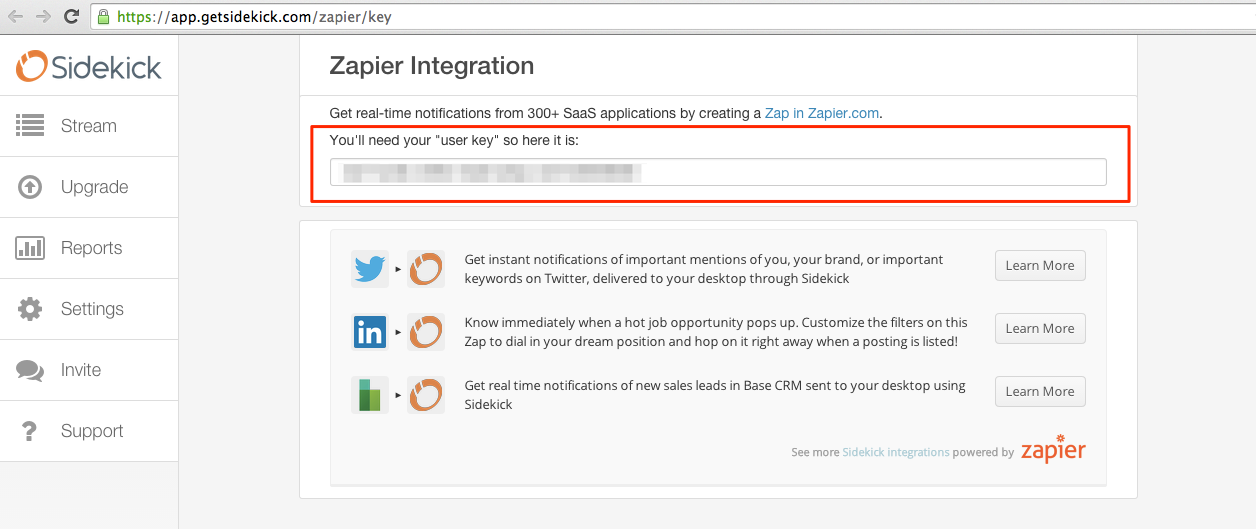The image size is (1256, 529).
Task: Select the user key text field
Action: coord(718,172)
